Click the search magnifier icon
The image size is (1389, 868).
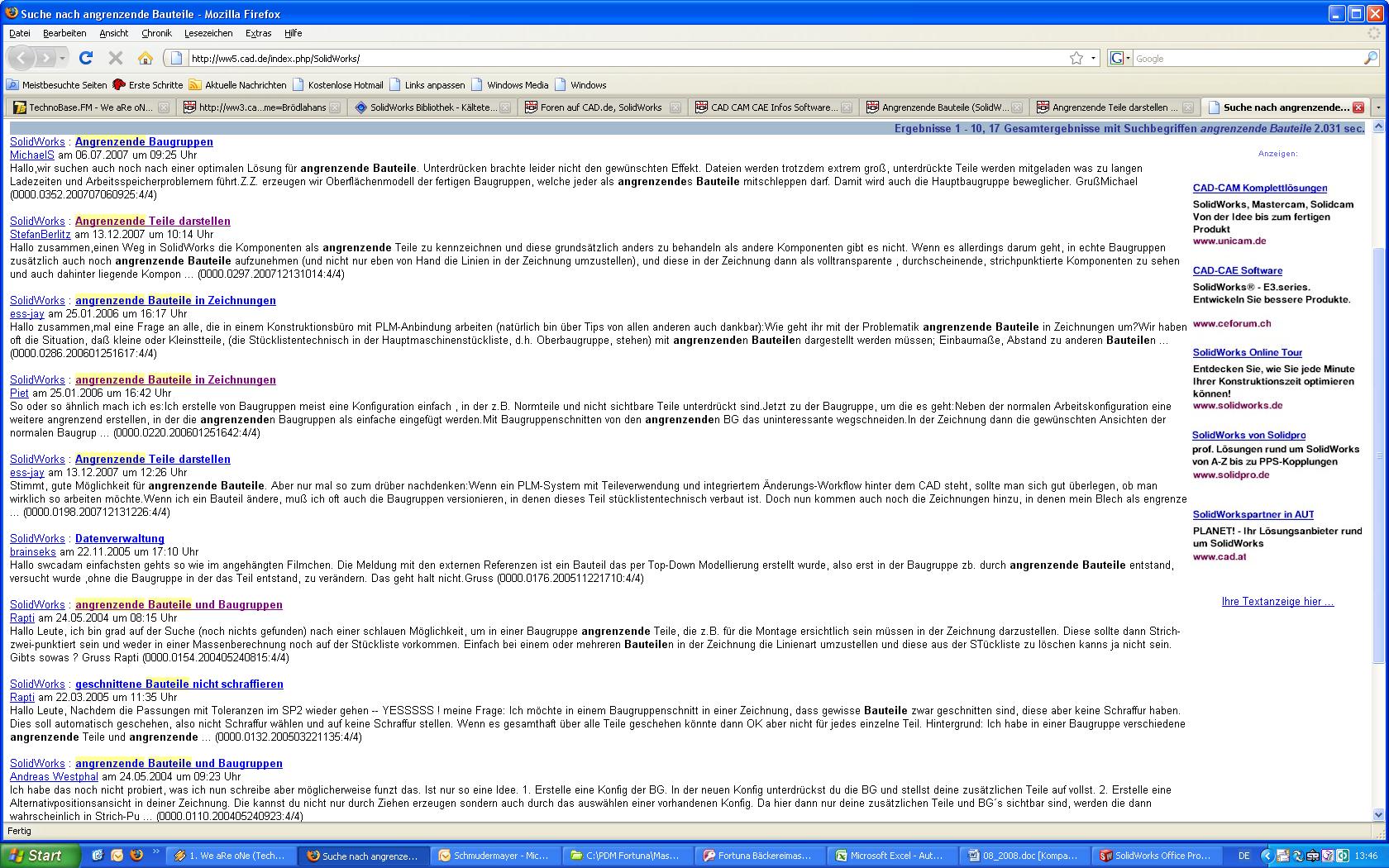coord(1371,58)
